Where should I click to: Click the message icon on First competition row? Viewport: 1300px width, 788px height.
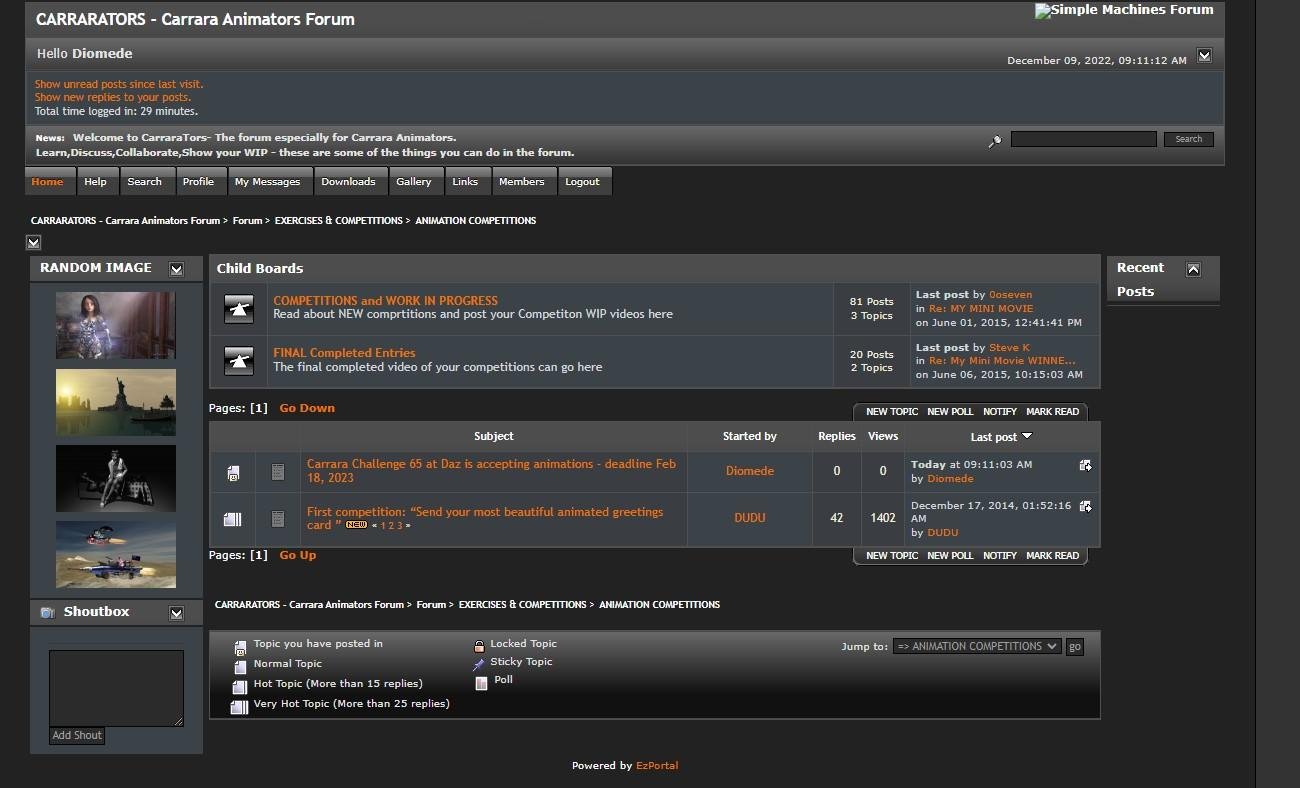(278, 519)
